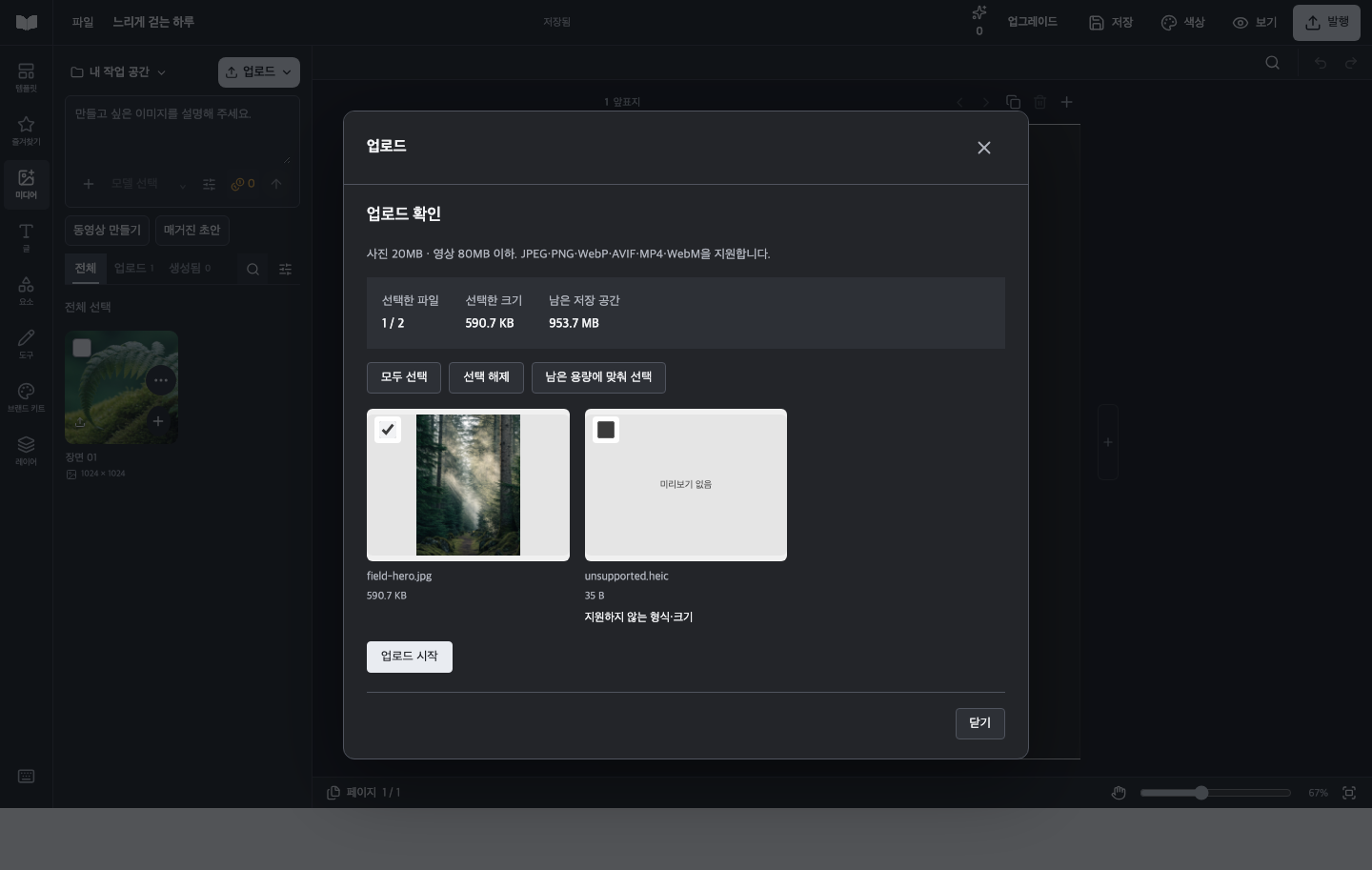
Task: Open the 색상 color settings
Action: coord(1182,23)
